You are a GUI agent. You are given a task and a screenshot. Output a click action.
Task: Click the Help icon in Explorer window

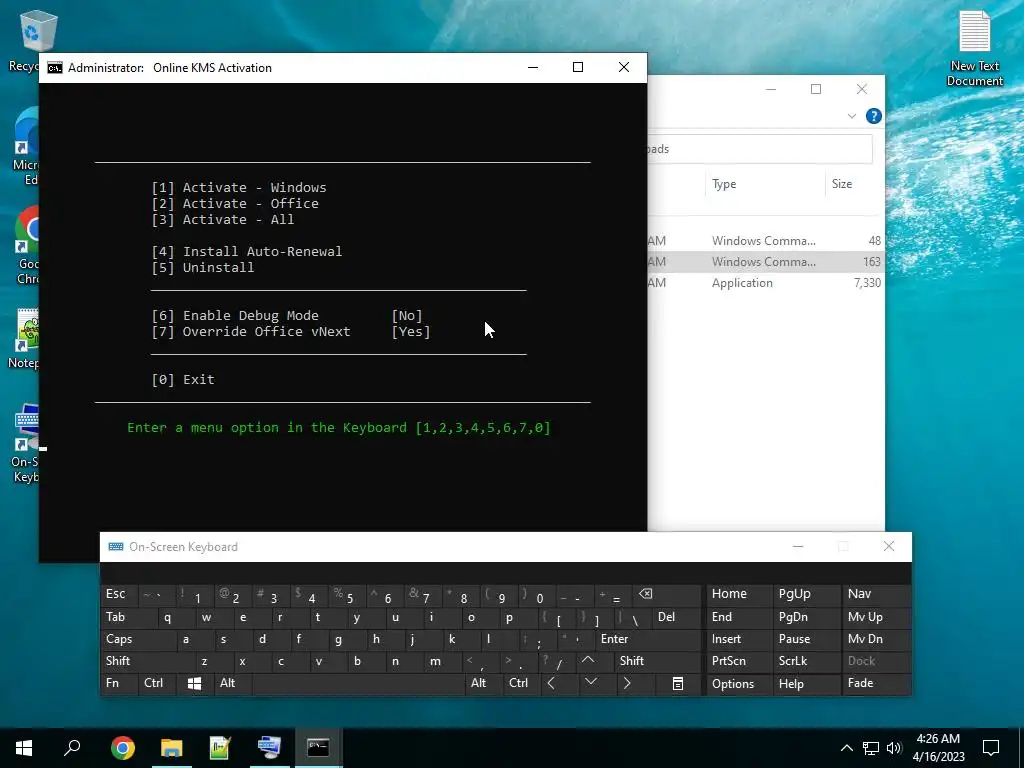(x=873, y=116)
